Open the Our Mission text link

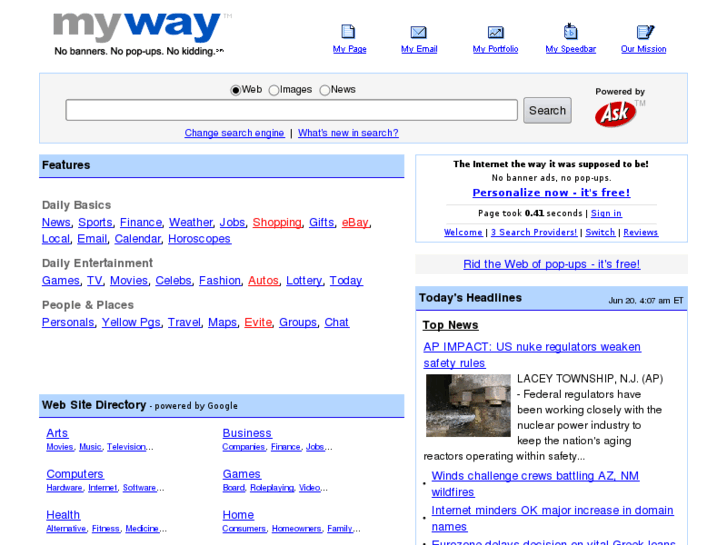644,49
